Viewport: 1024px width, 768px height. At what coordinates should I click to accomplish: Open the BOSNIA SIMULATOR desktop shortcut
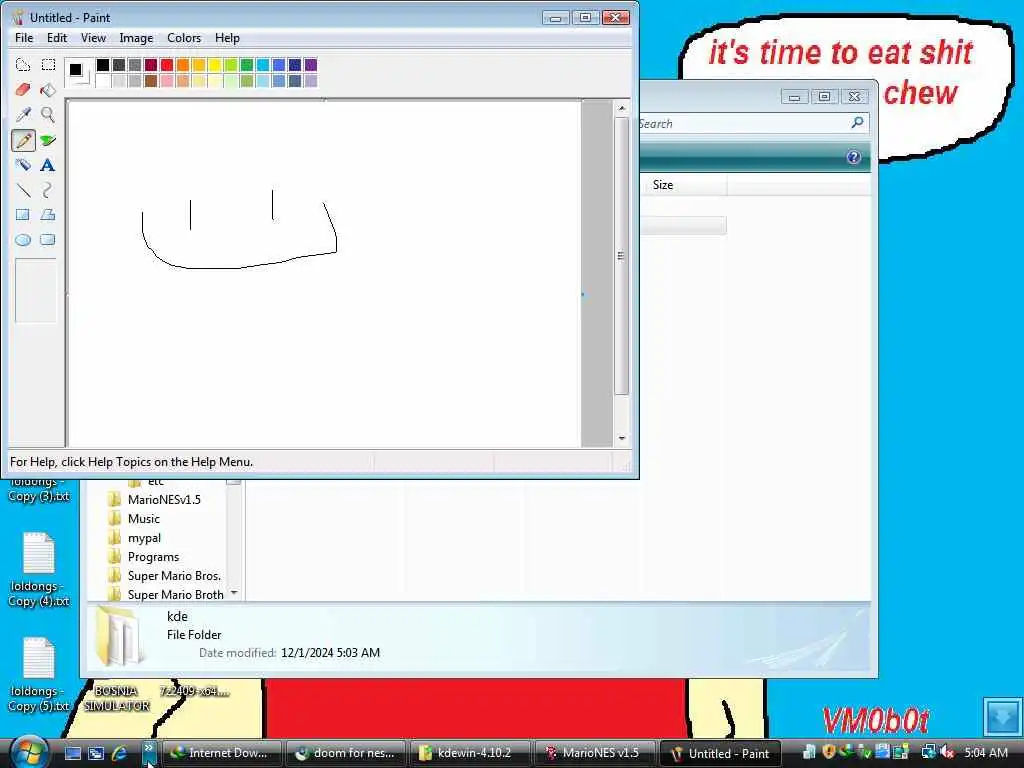[x=116, y=698]
